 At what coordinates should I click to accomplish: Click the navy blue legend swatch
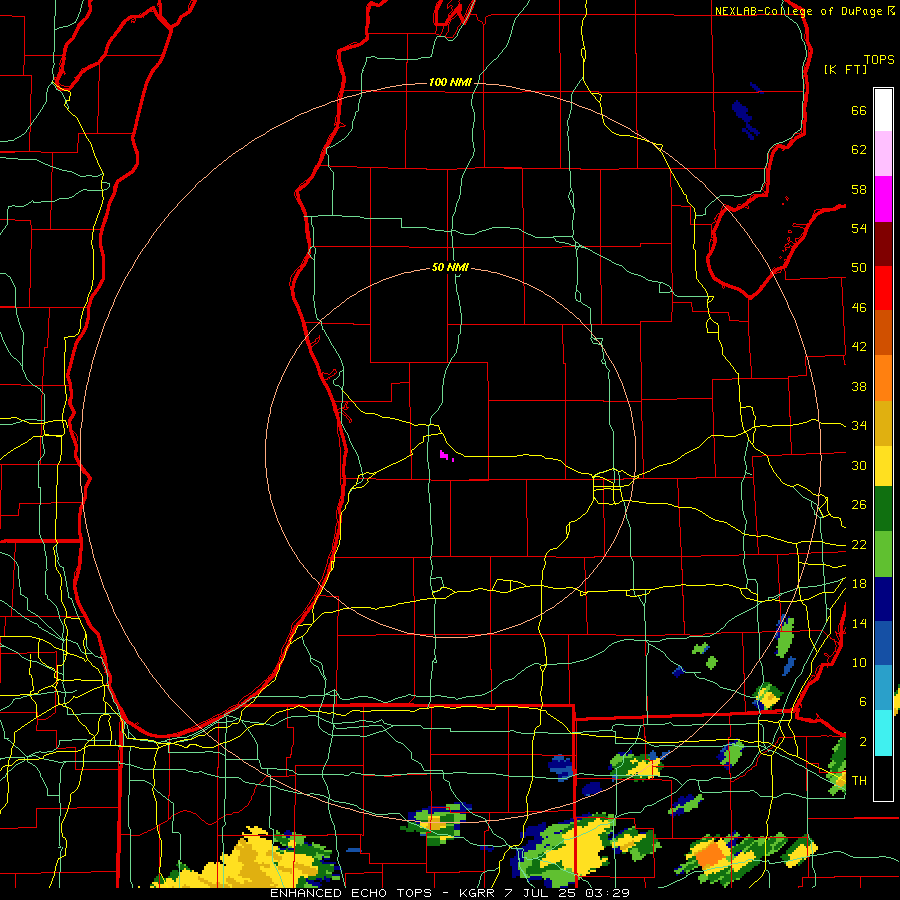point(883,600)
